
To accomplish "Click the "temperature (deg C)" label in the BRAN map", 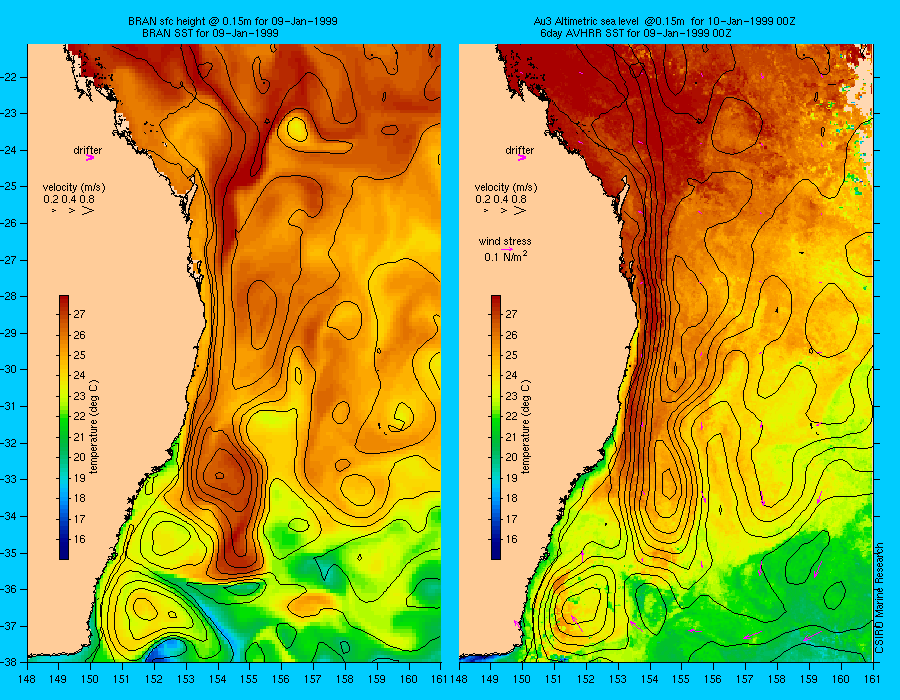I will tap(94, 427).
